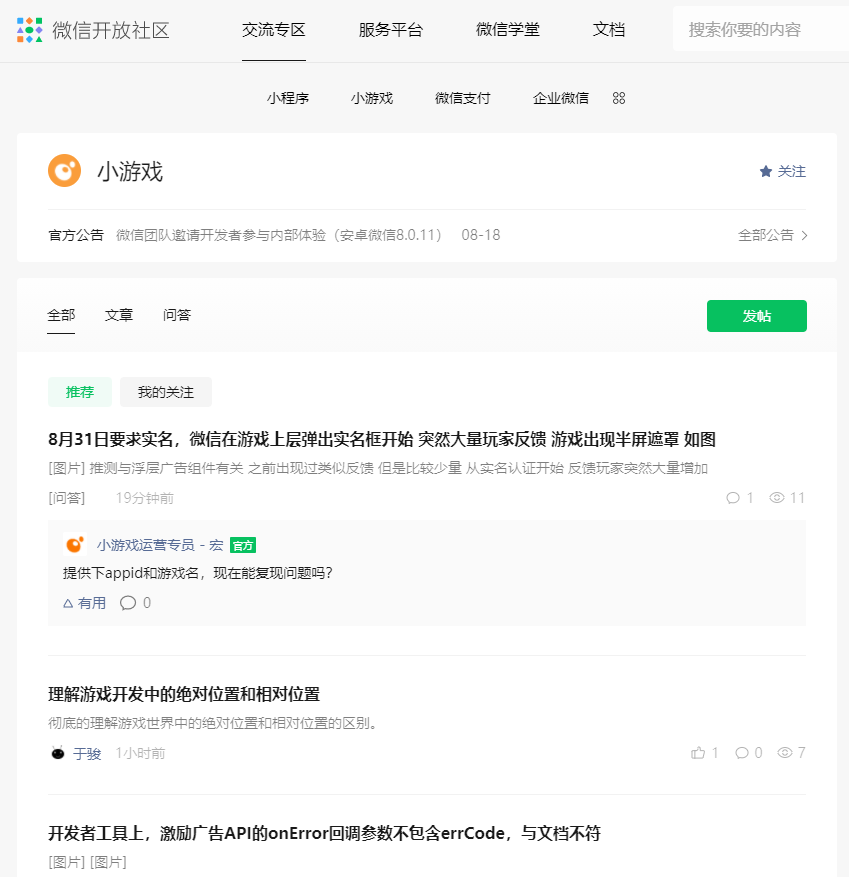Click the WeChat Open Community logo icon
Viewport: 849px width, 877px height.
(x=30, y=30)
